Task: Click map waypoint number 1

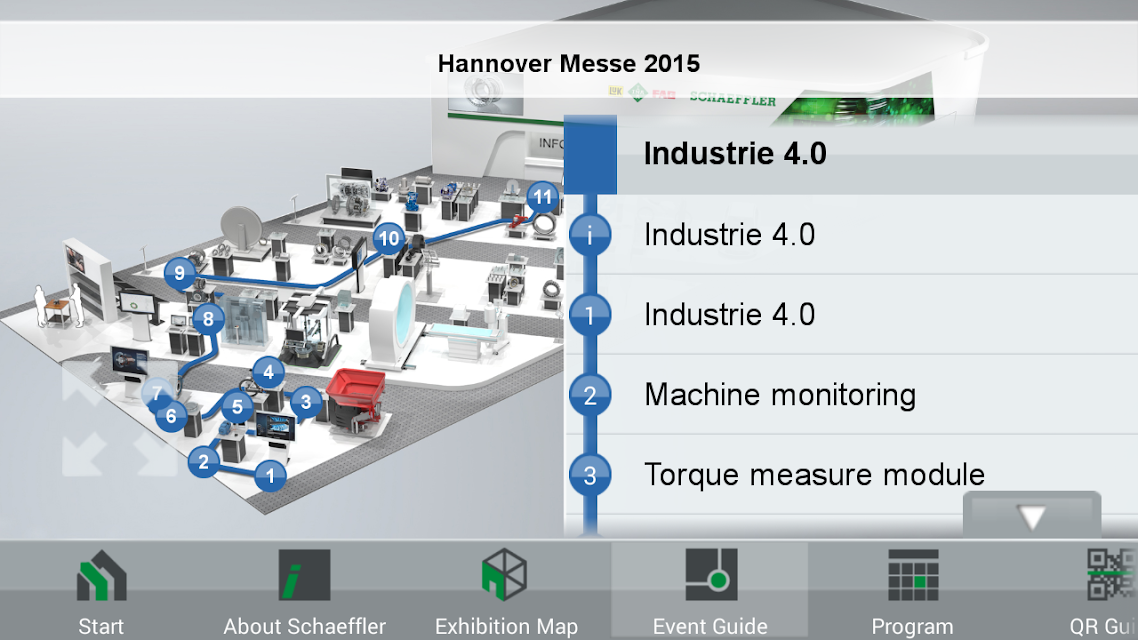Action: [270, 476]
